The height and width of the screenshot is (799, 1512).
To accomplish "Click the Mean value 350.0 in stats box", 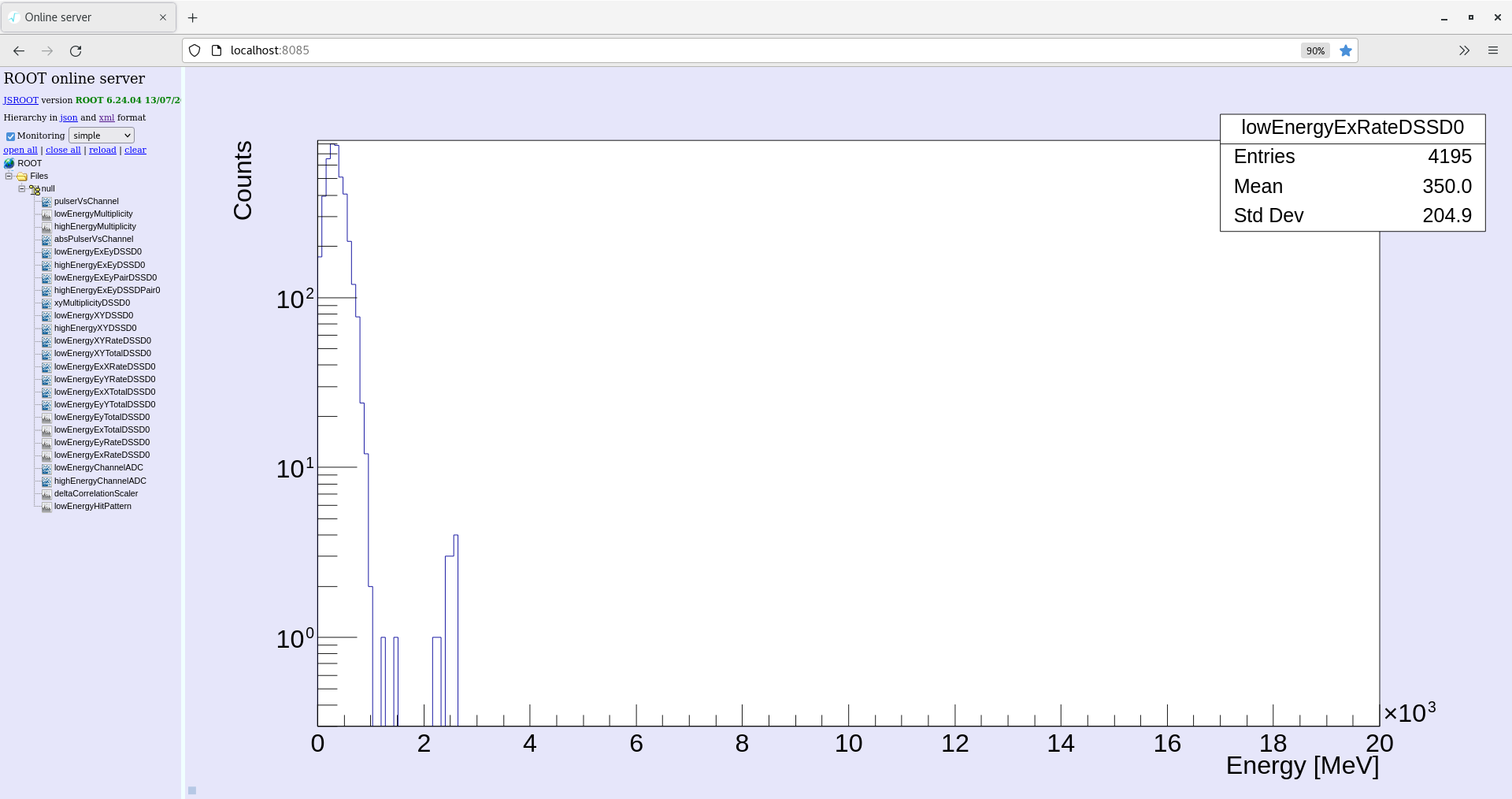I will (x=1447, y=187).
